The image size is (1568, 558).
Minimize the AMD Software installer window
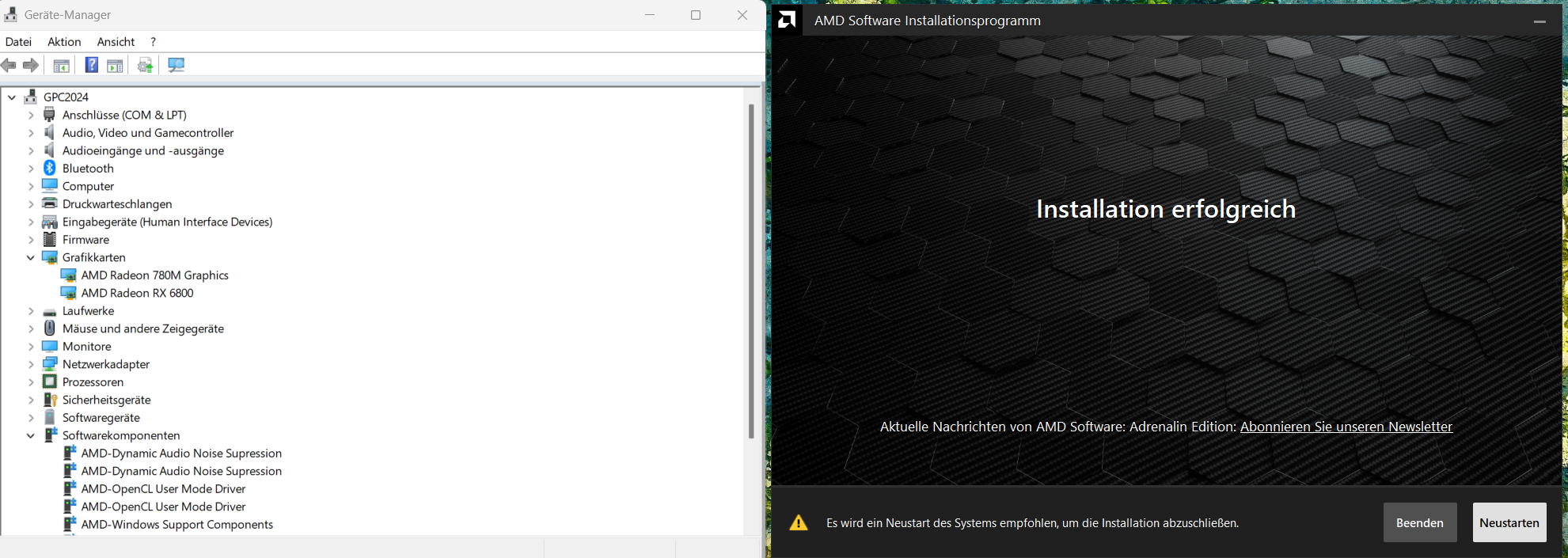[x=1540, y=21]
